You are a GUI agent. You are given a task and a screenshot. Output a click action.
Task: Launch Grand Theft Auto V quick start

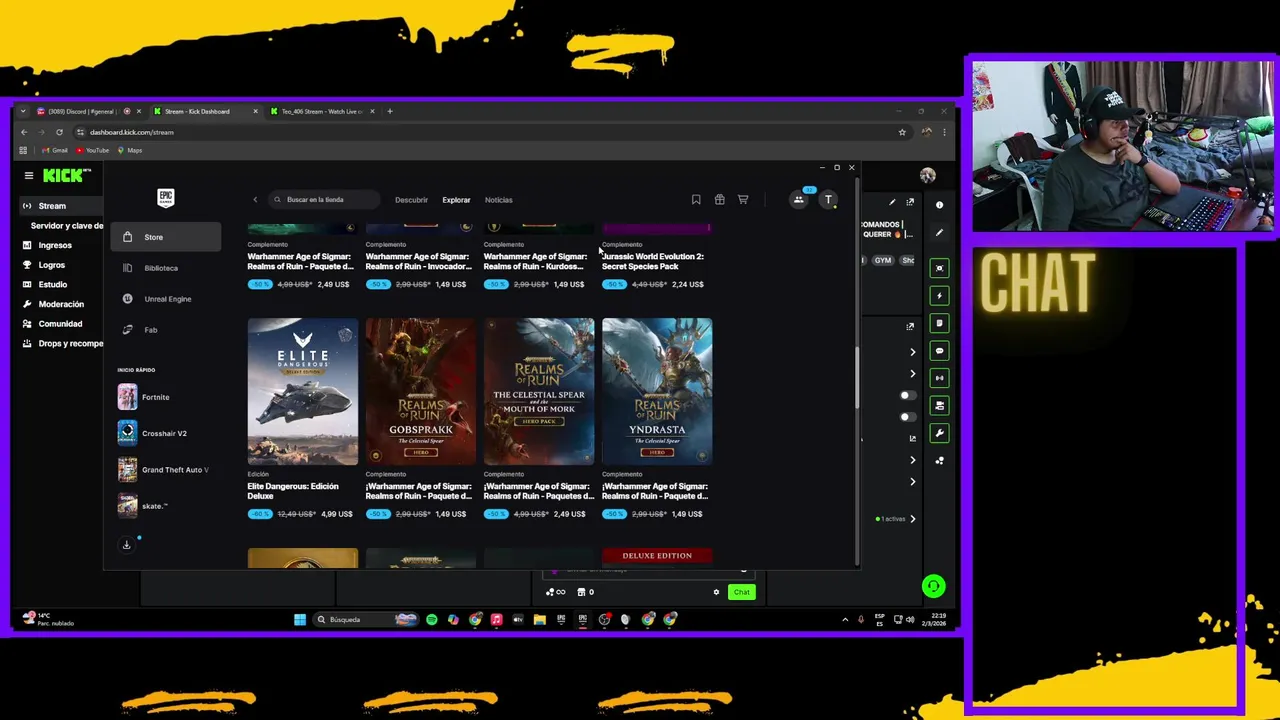click(163, 469)
